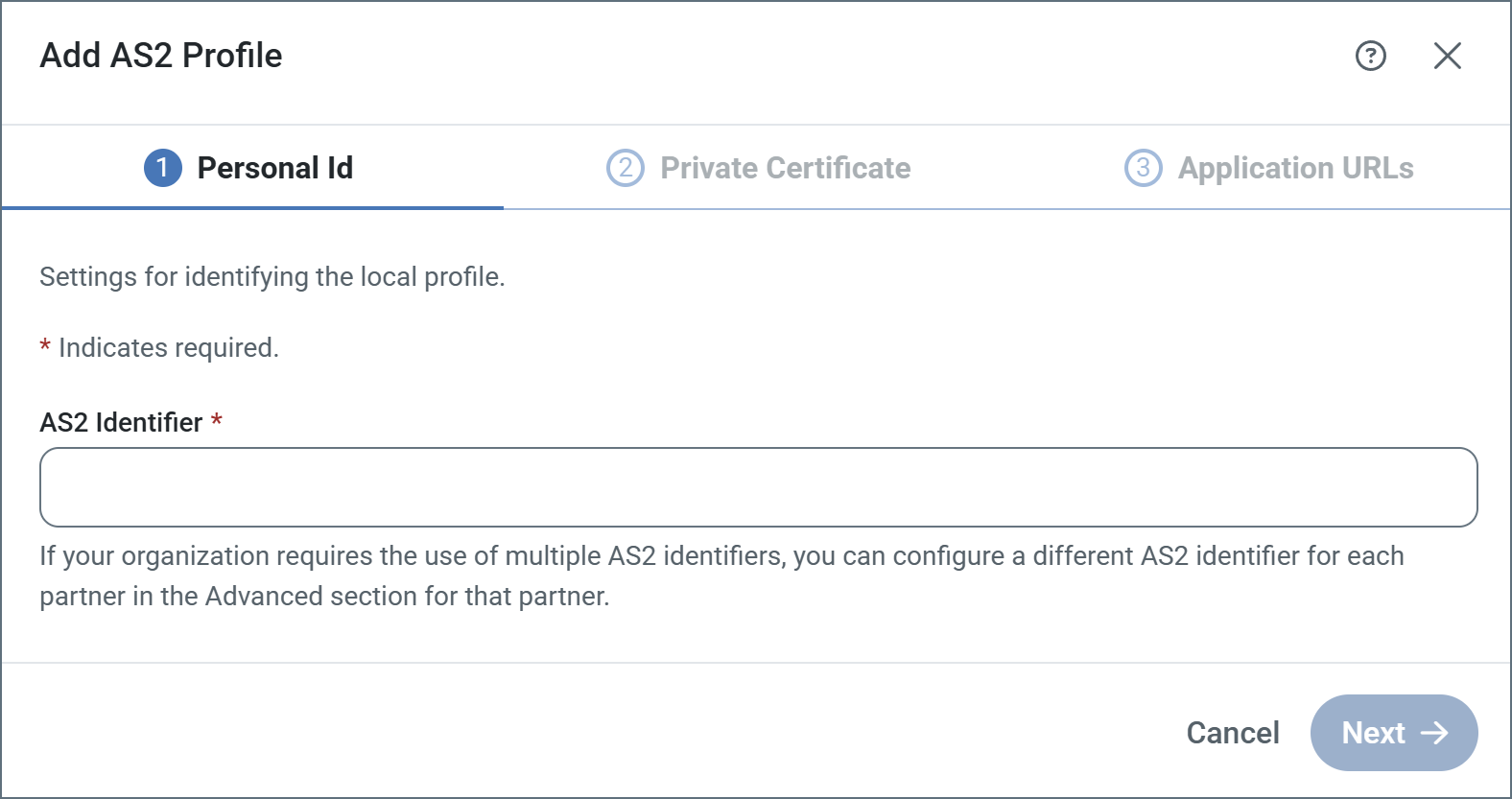
Task: Click the step 1 number circle
Action: click(163, 168)
